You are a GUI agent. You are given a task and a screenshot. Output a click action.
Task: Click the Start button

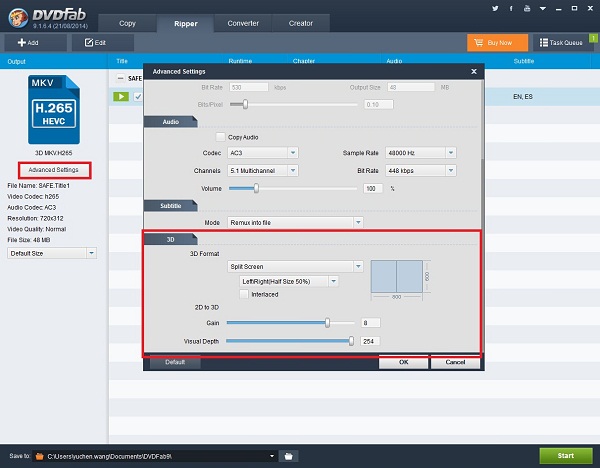pos(566,455)
